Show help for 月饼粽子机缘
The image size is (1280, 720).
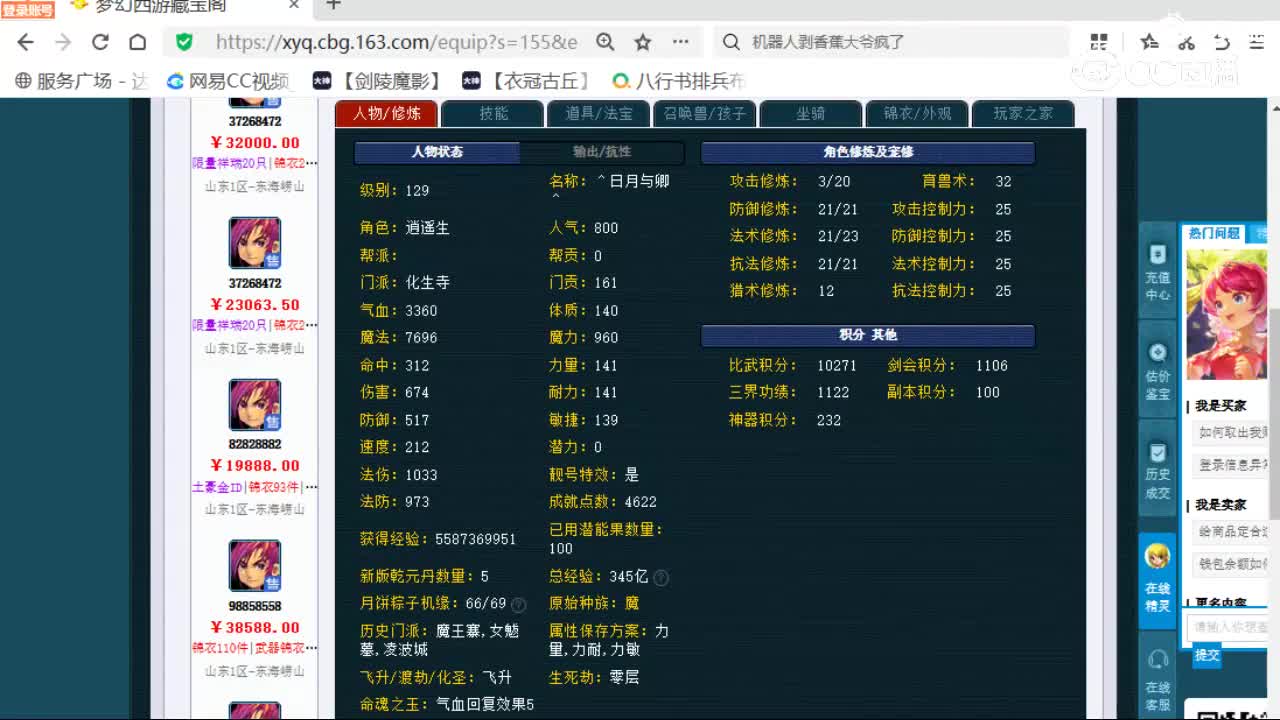coord(518,604)
